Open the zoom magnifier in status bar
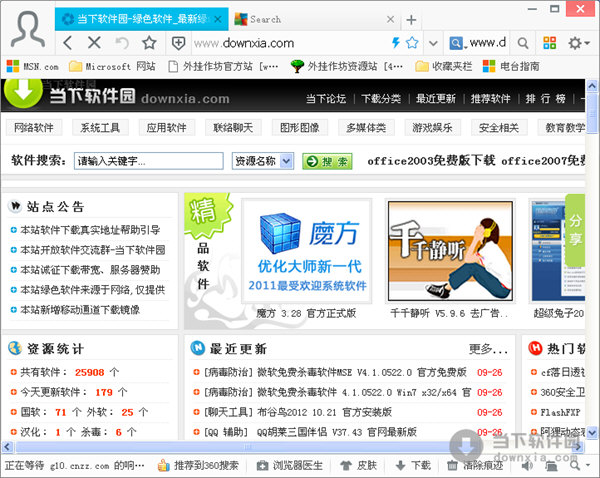This screenshot has height=478, width=600. pos(575,465)
